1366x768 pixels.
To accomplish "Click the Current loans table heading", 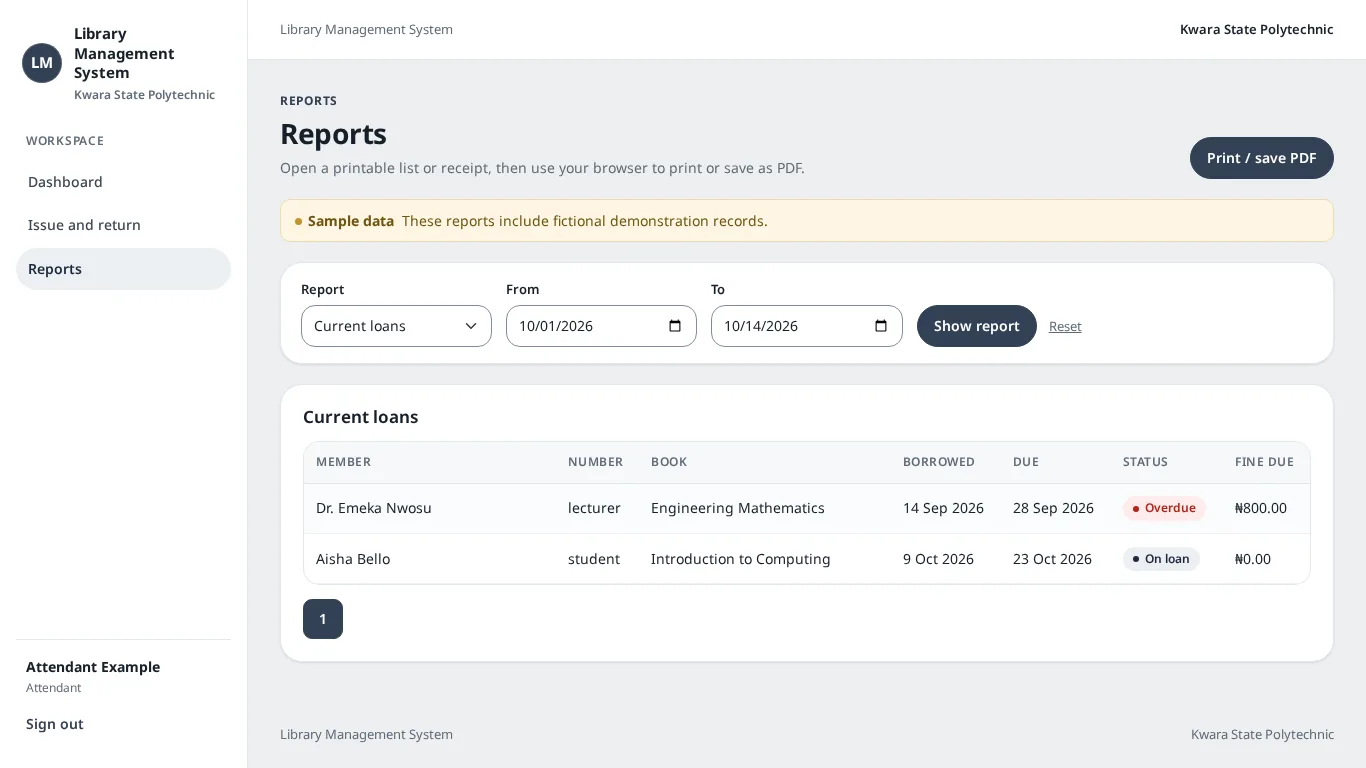I will (x=360, y=417).
